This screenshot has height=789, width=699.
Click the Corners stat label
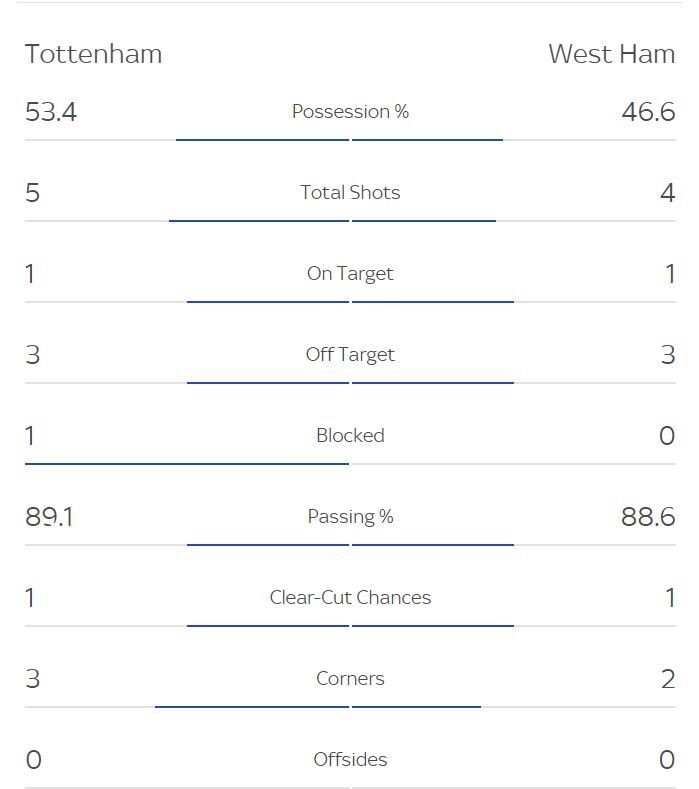[x=350, y=678]
